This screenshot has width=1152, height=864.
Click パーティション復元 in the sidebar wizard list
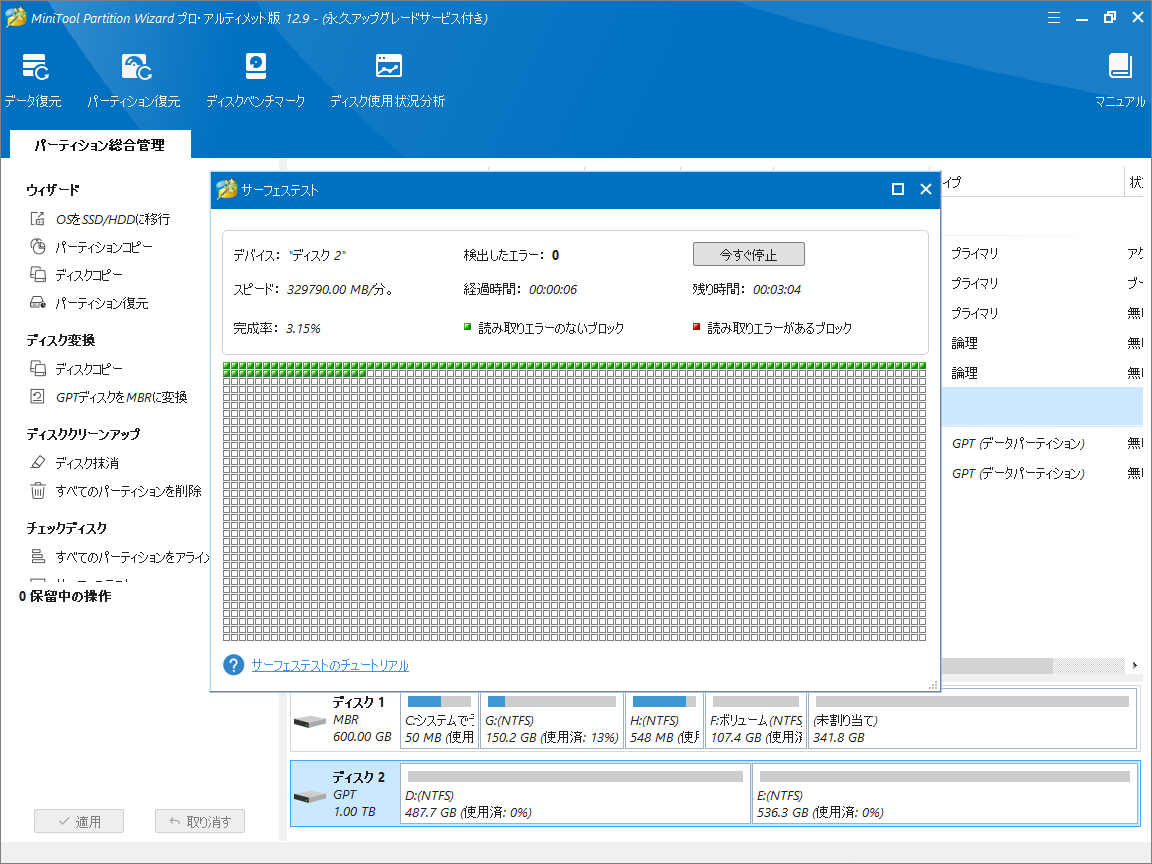click(x=101, y=303)
